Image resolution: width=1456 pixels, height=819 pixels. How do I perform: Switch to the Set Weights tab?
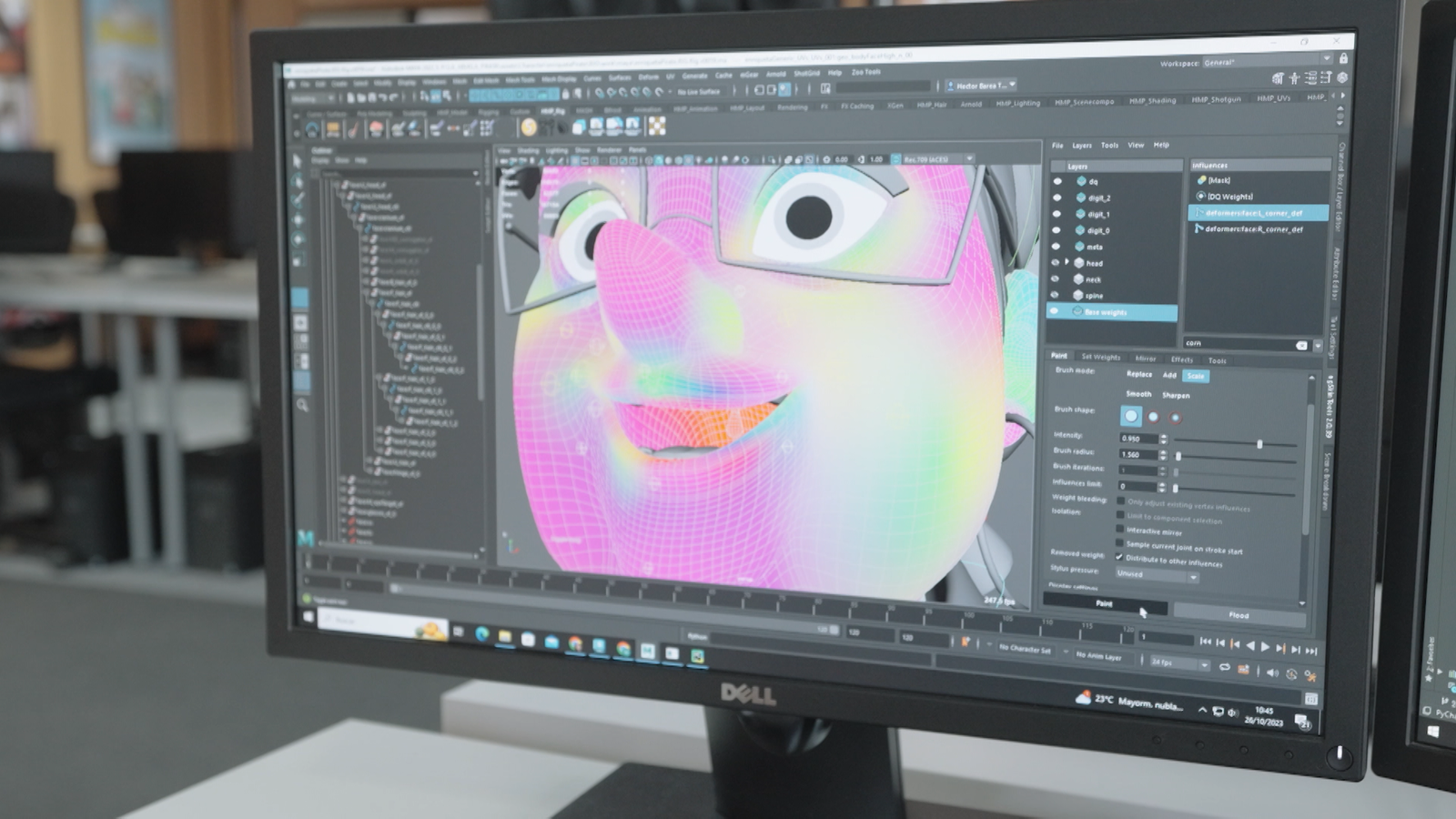pos(1100,357)
